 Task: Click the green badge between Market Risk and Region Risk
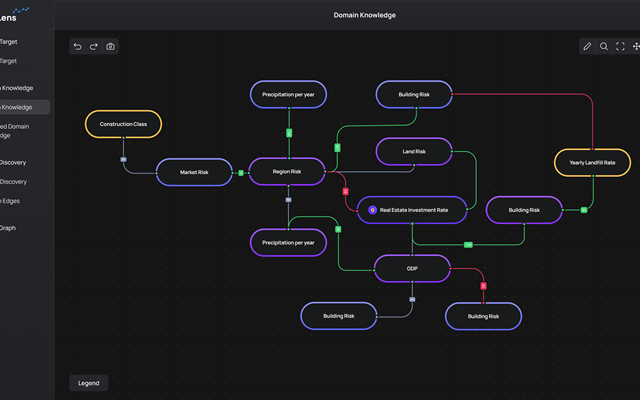(x=241, y=173)
